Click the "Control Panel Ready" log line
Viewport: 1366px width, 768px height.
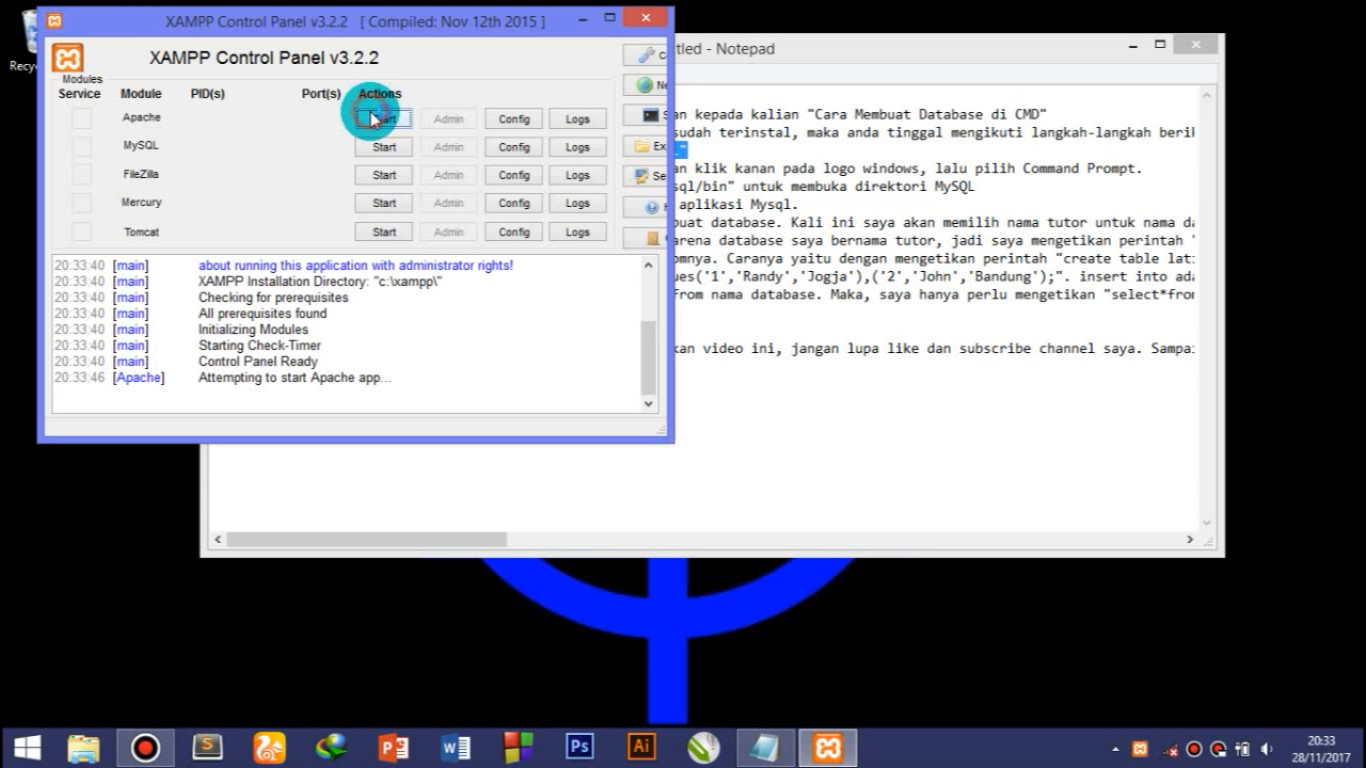(x=258, y=361)
